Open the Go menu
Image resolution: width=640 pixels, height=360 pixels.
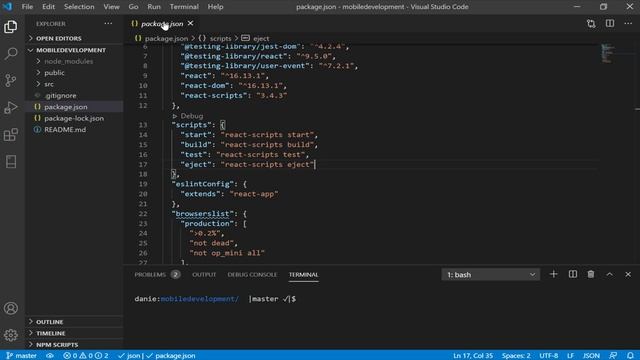133,7
